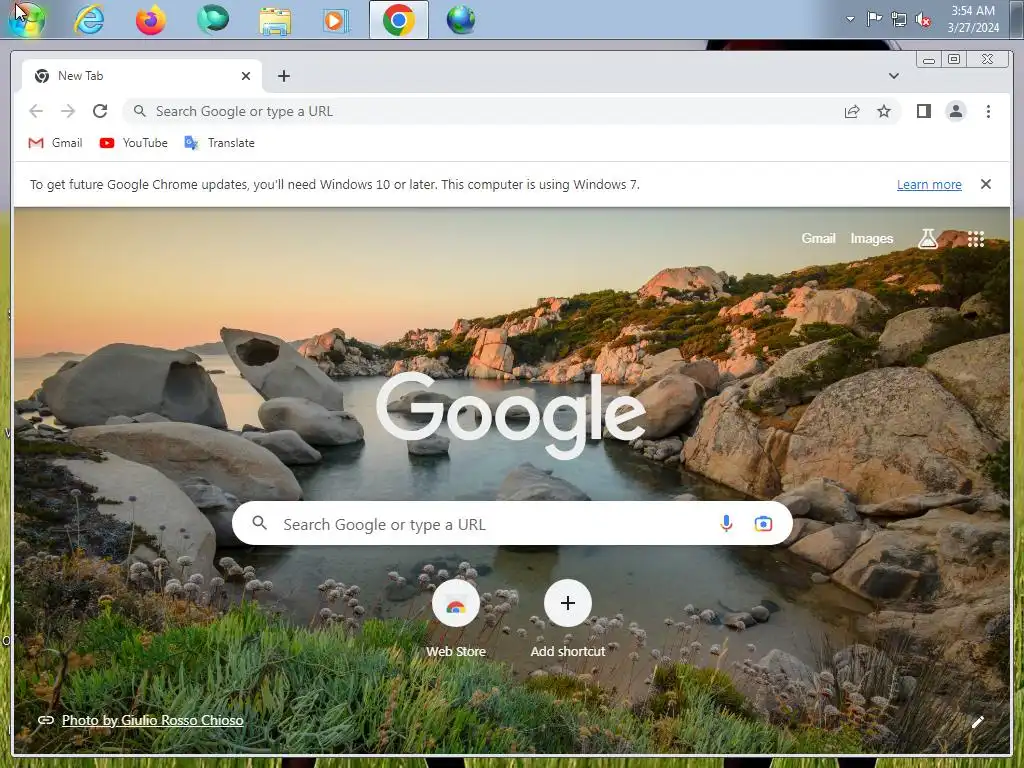Customize Chrome with pencil icon
Image resolution: width=1024 pixels, height=768 pixels.
(x=977, y=722)
